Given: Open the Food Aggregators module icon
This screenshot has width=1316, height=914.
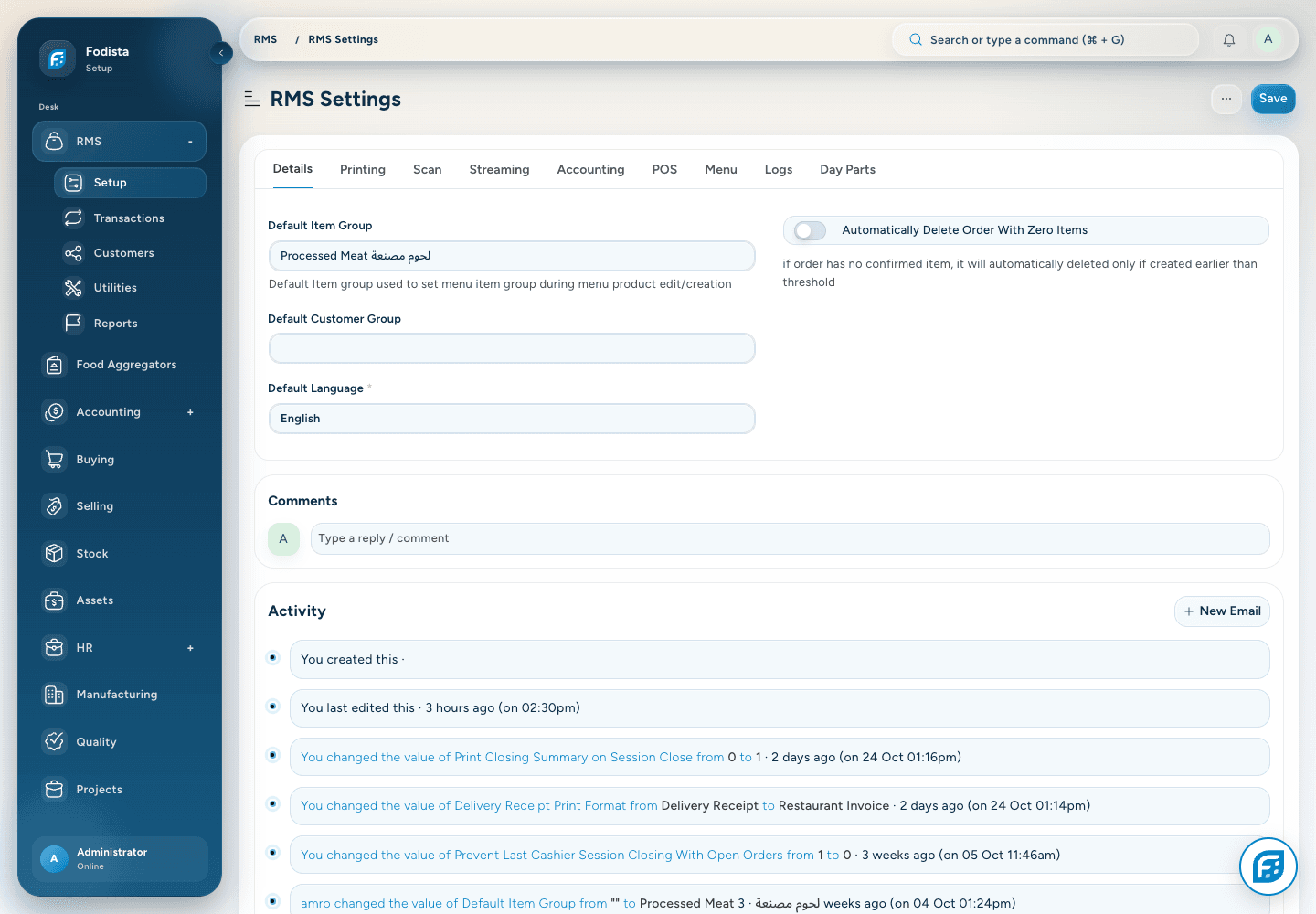Looking at the screenshot, I should coord(55,365).
